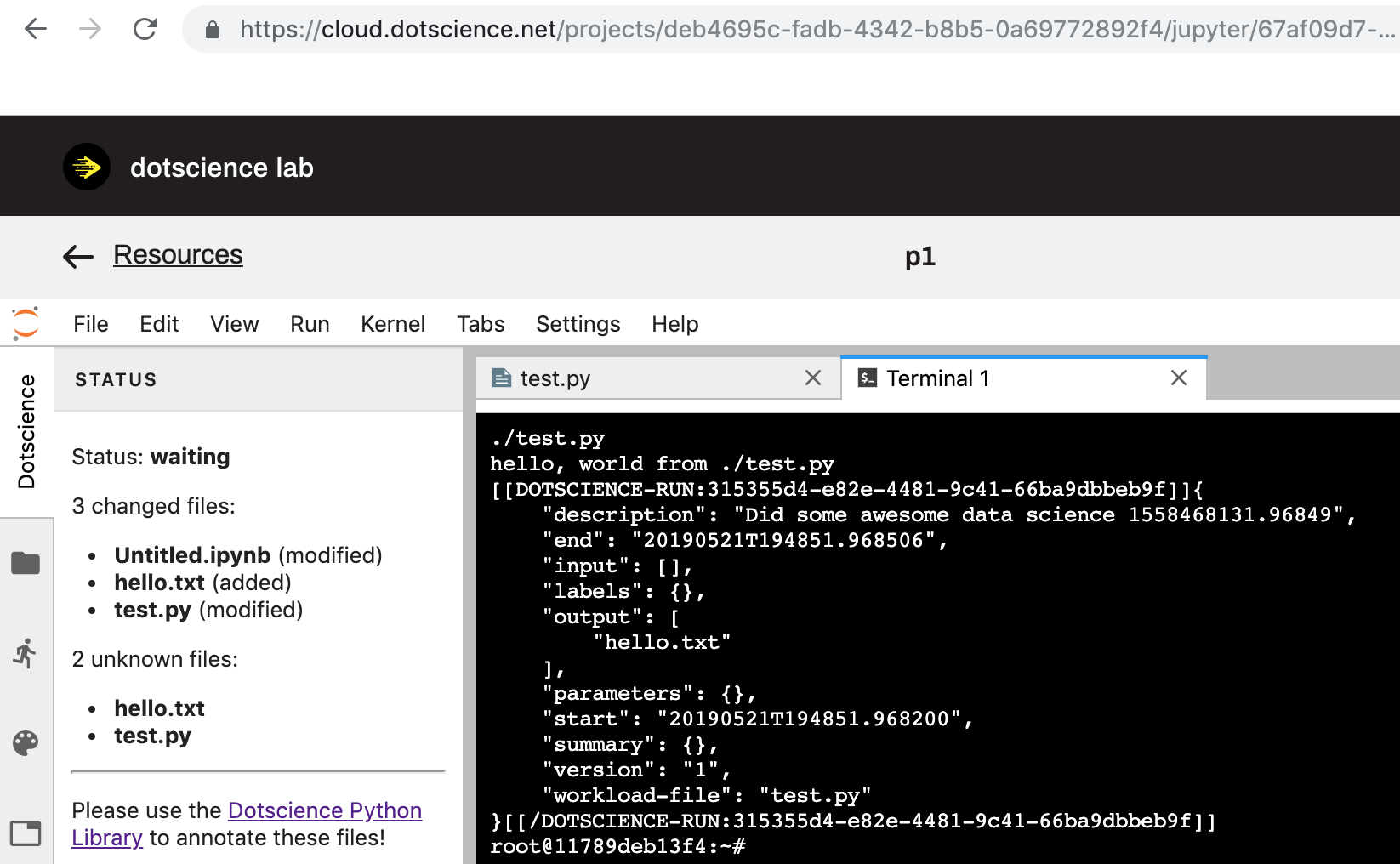Viewport: 1400px width, 864px height.
Task: Click the Terminal 1 tab icon
Action: pyautogui.click(x=868, y=378)
